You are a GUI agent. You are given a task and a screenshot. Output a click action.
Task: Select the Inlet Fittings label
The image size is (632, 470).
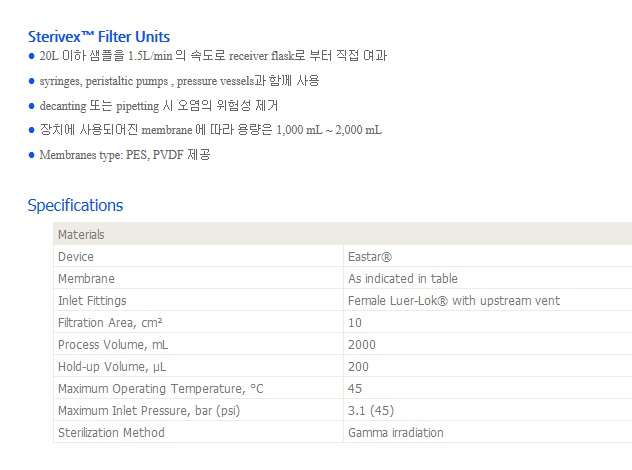coord(92,301)
